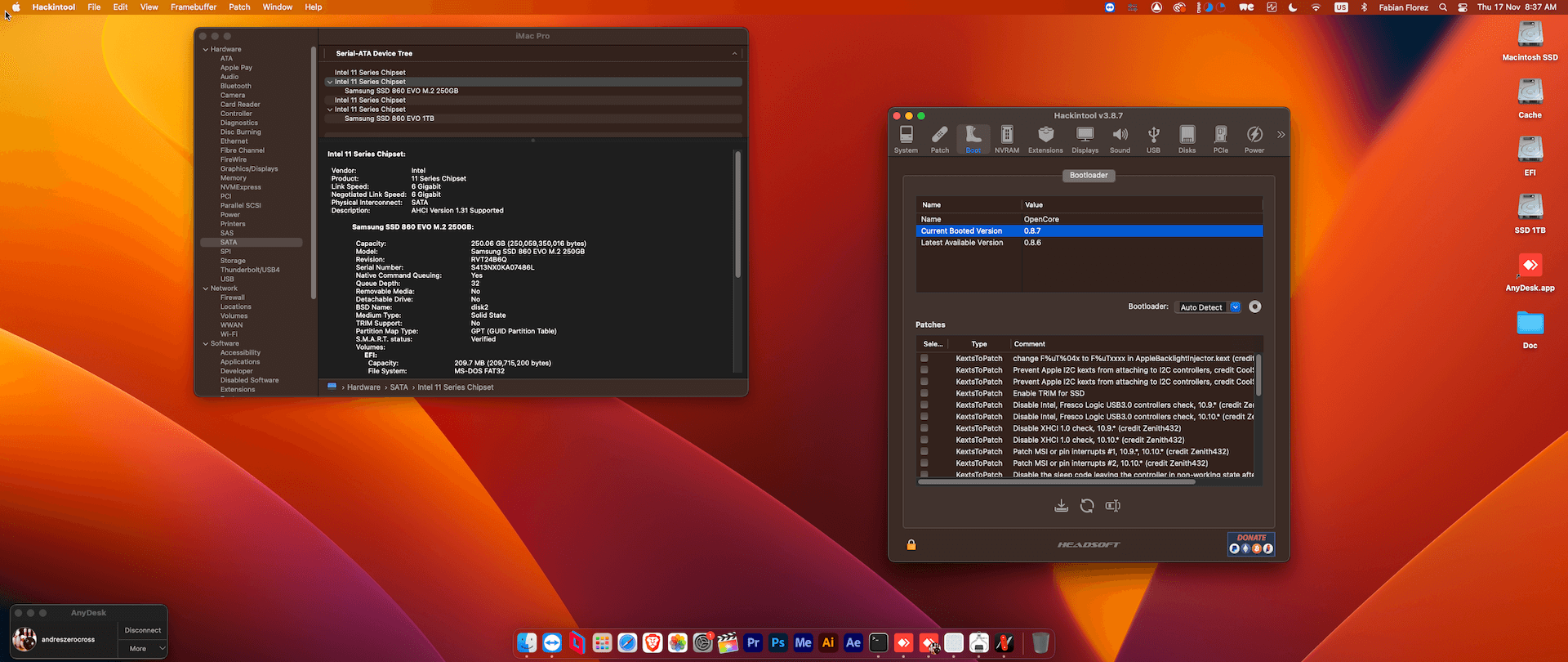Select Samsung SSD 860 EVO 1TB row

coord(533,119)
